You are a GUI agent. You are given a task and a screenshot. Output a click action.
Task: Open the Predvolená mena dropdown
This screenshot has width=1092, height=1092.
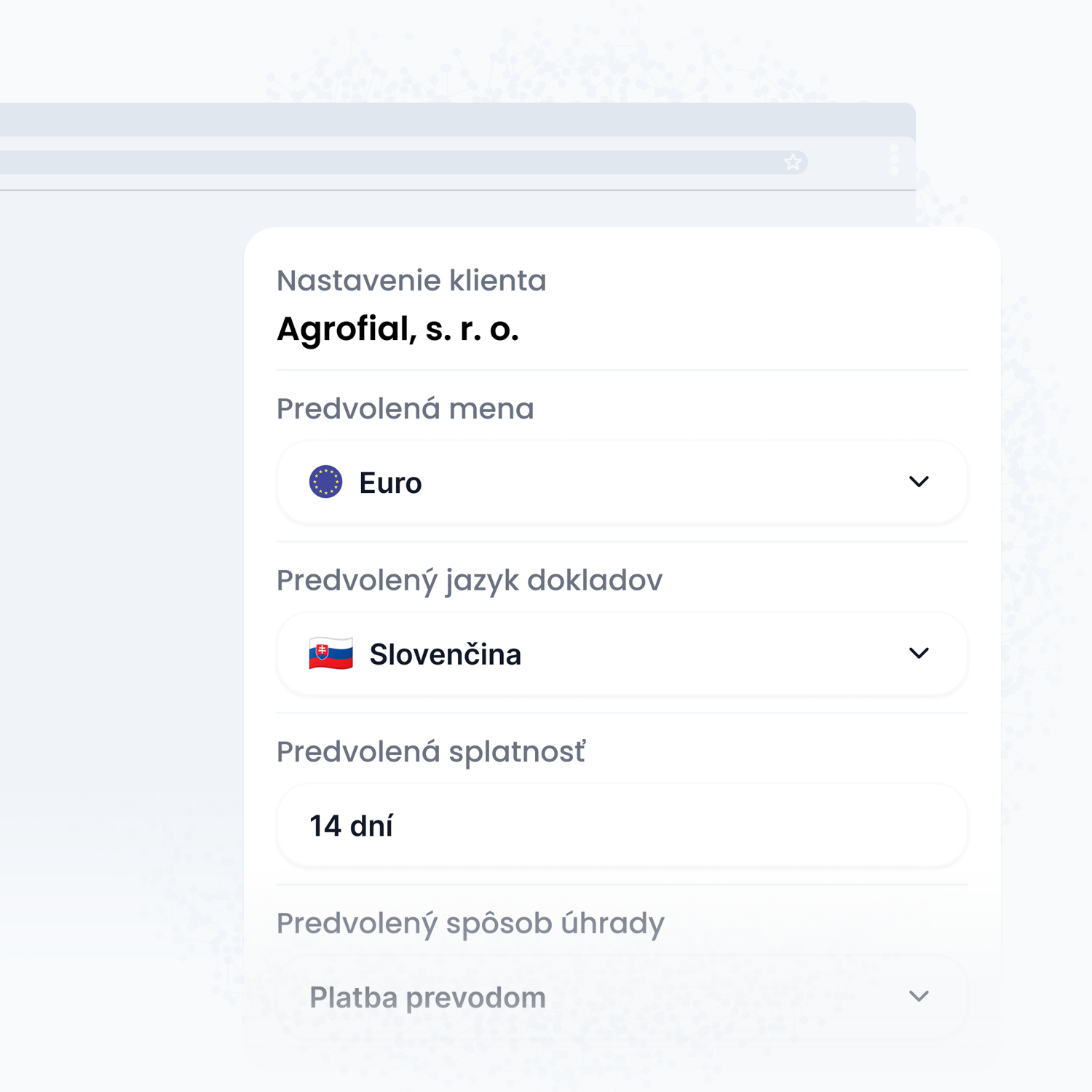click(x=622, y=481)
